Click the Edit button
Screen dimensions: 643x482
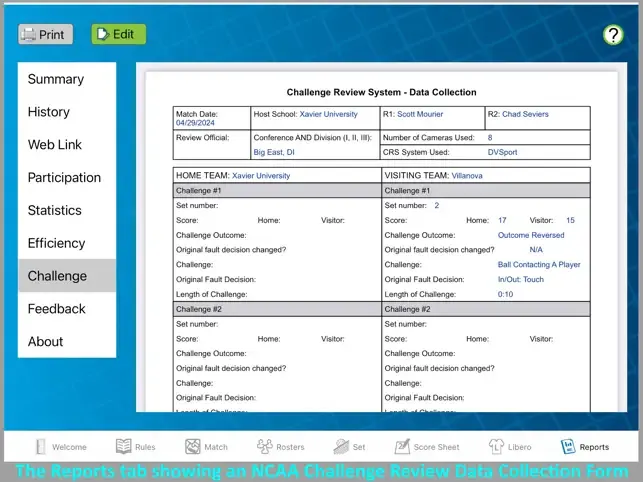point(119,34)
